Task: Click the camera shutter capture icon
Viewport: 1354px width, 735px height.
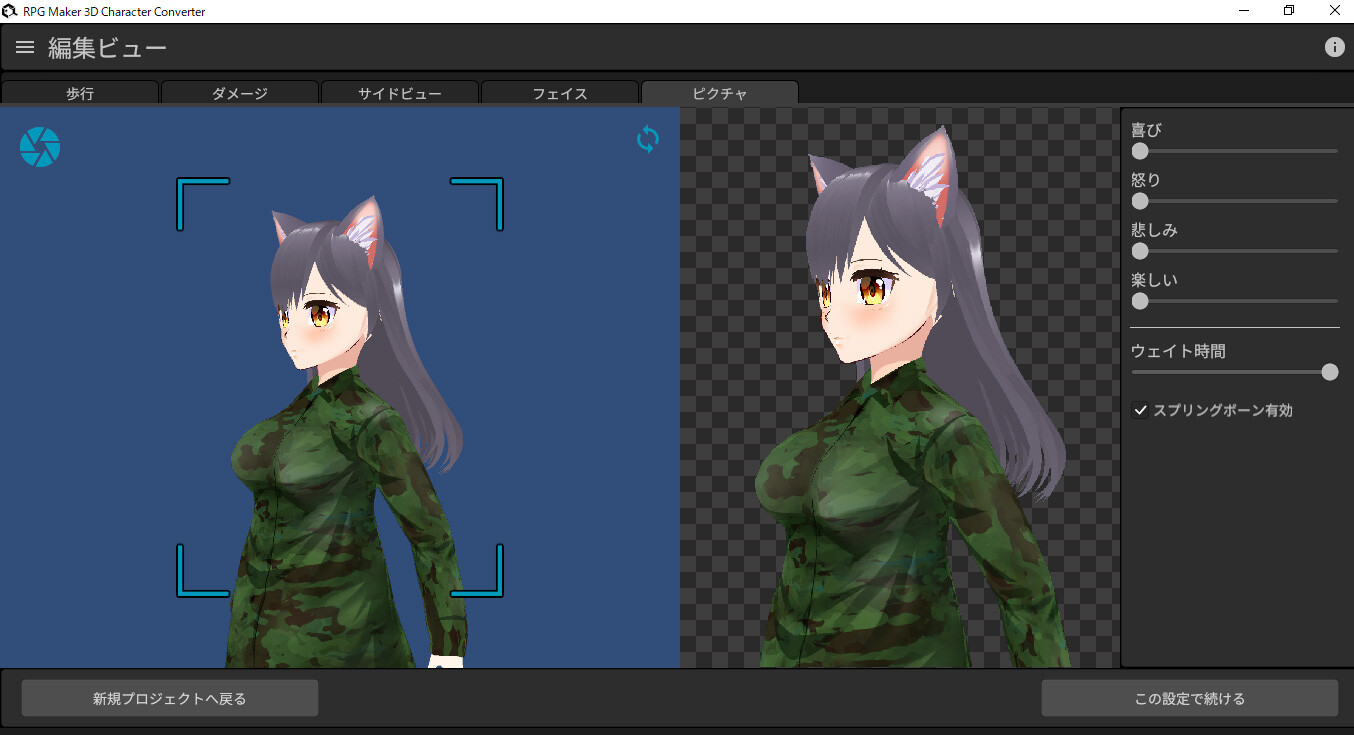Action: pyautogui.click(x=40, y=146)
